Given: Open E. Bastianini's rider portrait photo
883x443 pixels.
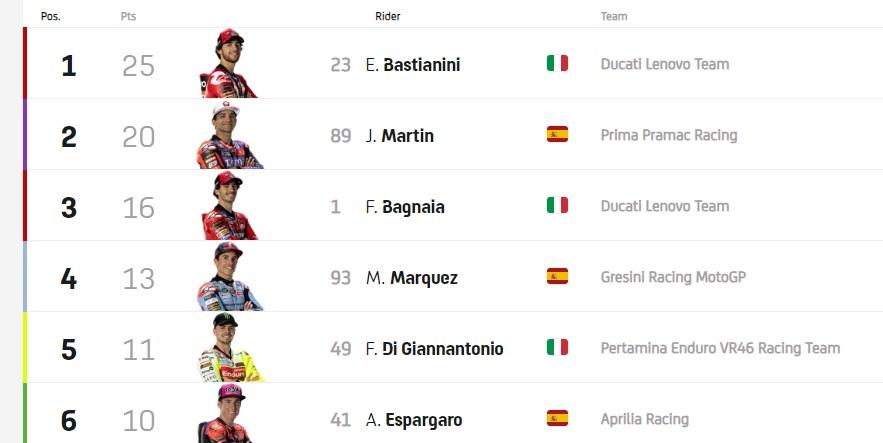Looking at the screenshot, I should (x=230, y=64).
